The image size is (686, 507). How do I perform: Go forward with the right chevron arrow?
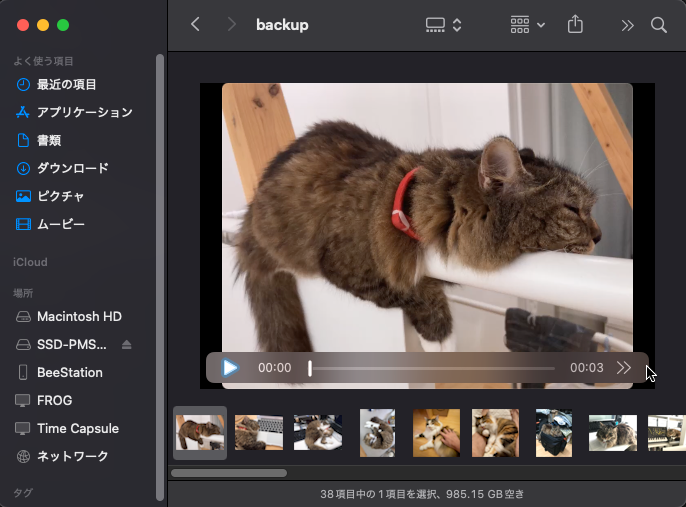point(231,24)
